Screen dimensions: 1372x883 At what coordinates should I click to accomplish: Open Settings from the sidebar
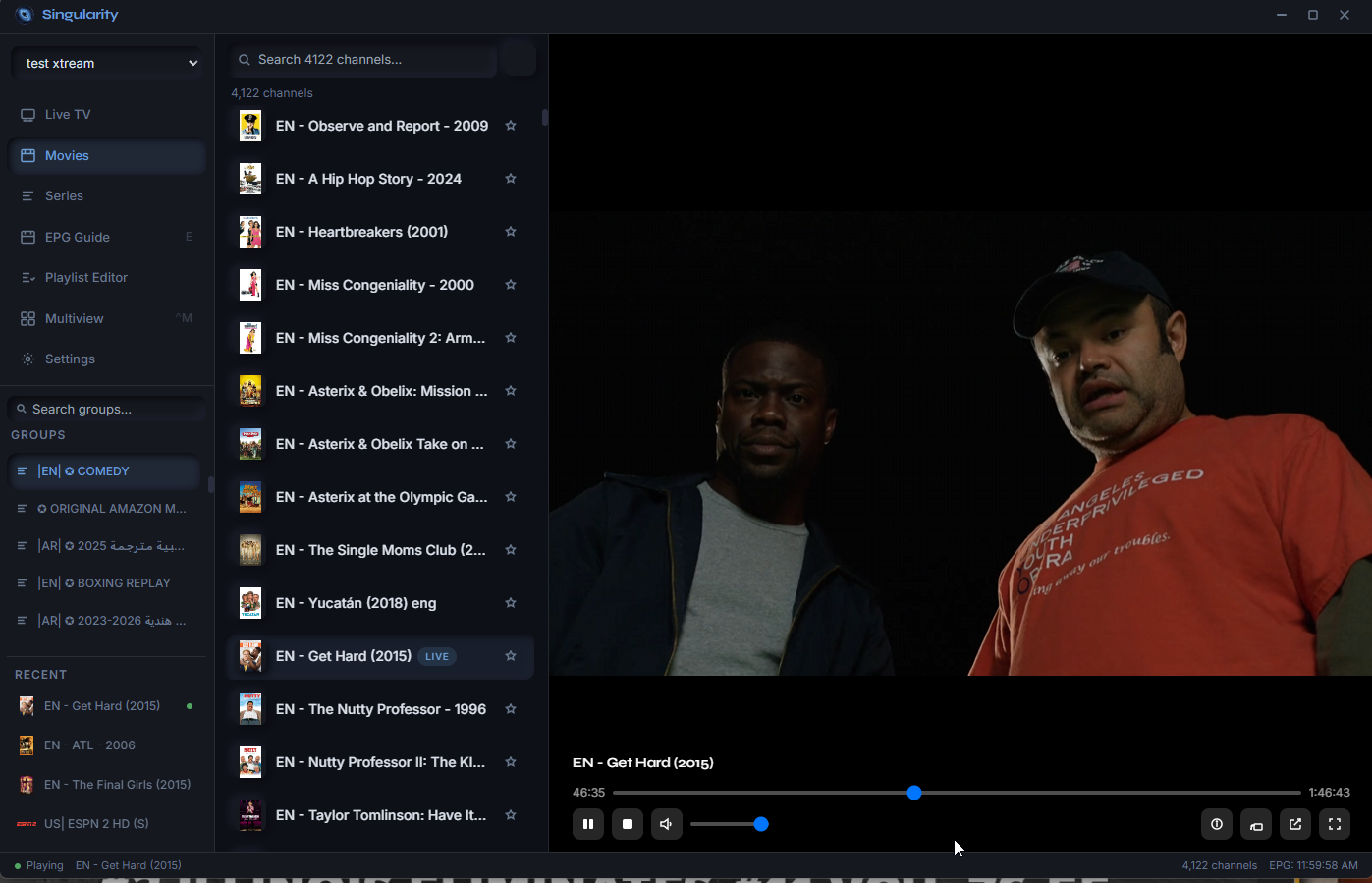point(70,359)
